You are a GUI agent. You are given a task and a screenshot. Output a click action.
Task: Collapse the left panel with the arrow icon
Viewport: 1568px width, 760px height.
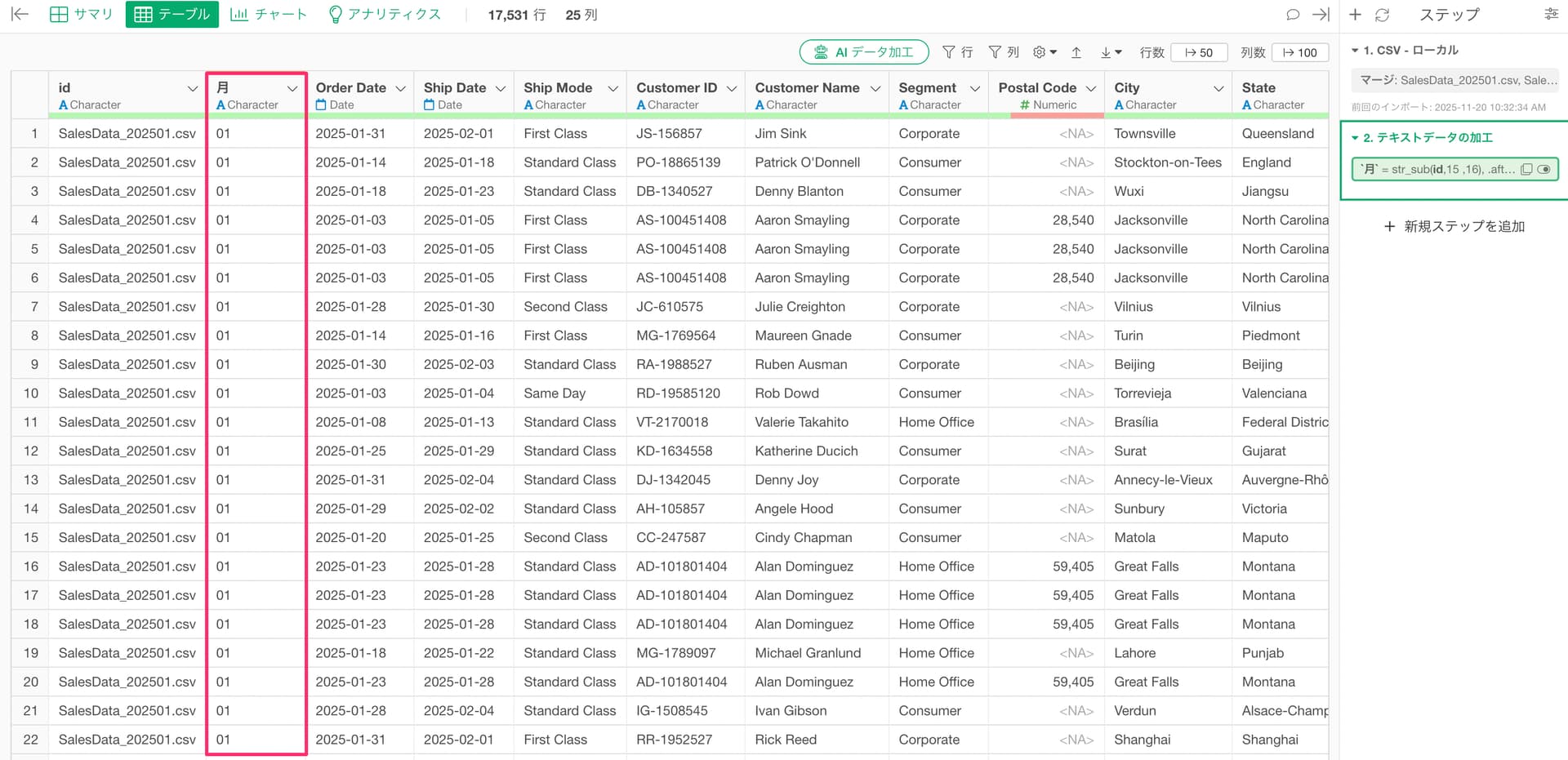pos(20,14)
